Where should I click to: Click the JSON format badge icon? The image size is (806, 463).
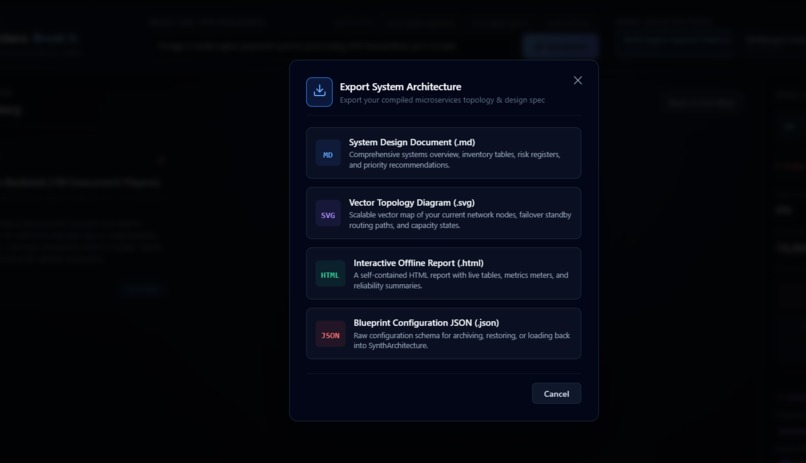(330, 334)
